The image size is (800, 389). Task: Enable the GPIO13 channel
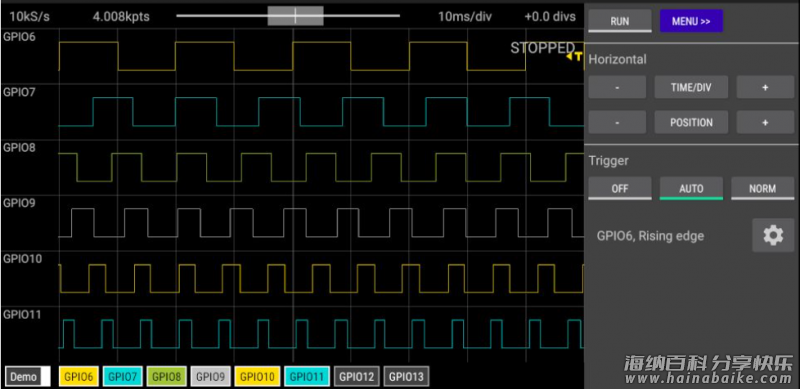(406, 377)
